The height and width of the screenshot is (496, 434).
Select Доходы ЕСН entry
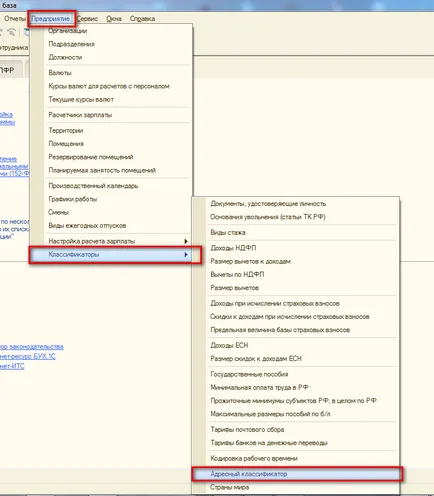229,345
